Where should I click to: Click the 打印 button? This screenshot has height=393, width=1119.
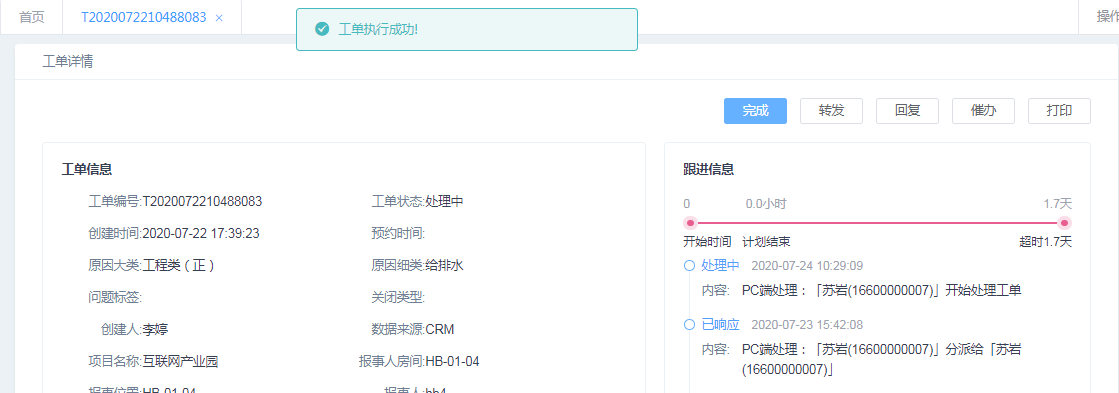[1059, 111]
